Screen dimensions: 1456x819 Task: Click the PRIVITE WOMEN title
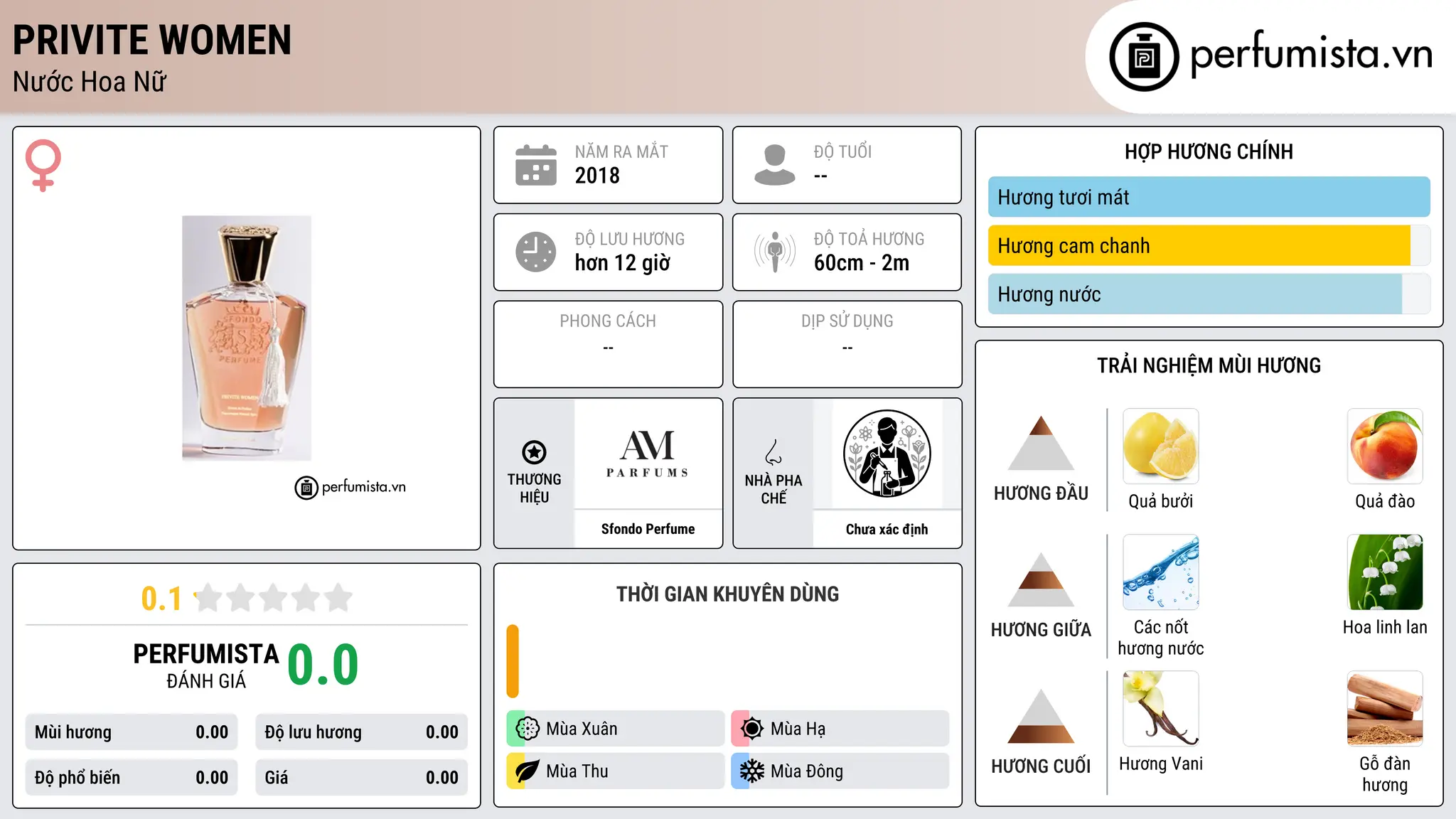click(152, 40)
